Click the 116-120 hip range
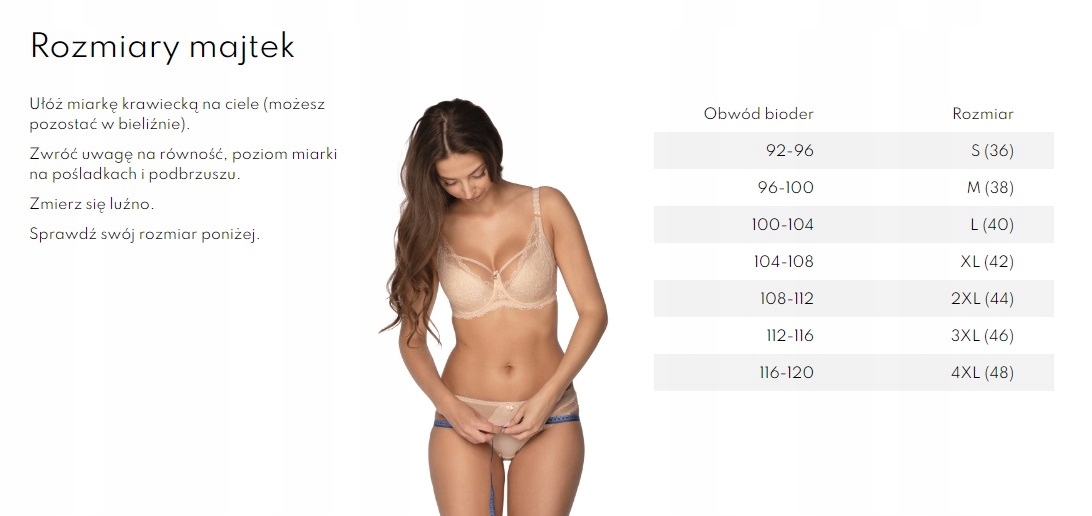The width and height of the screenshot is (1092, 516). click(x=786, y=372)
